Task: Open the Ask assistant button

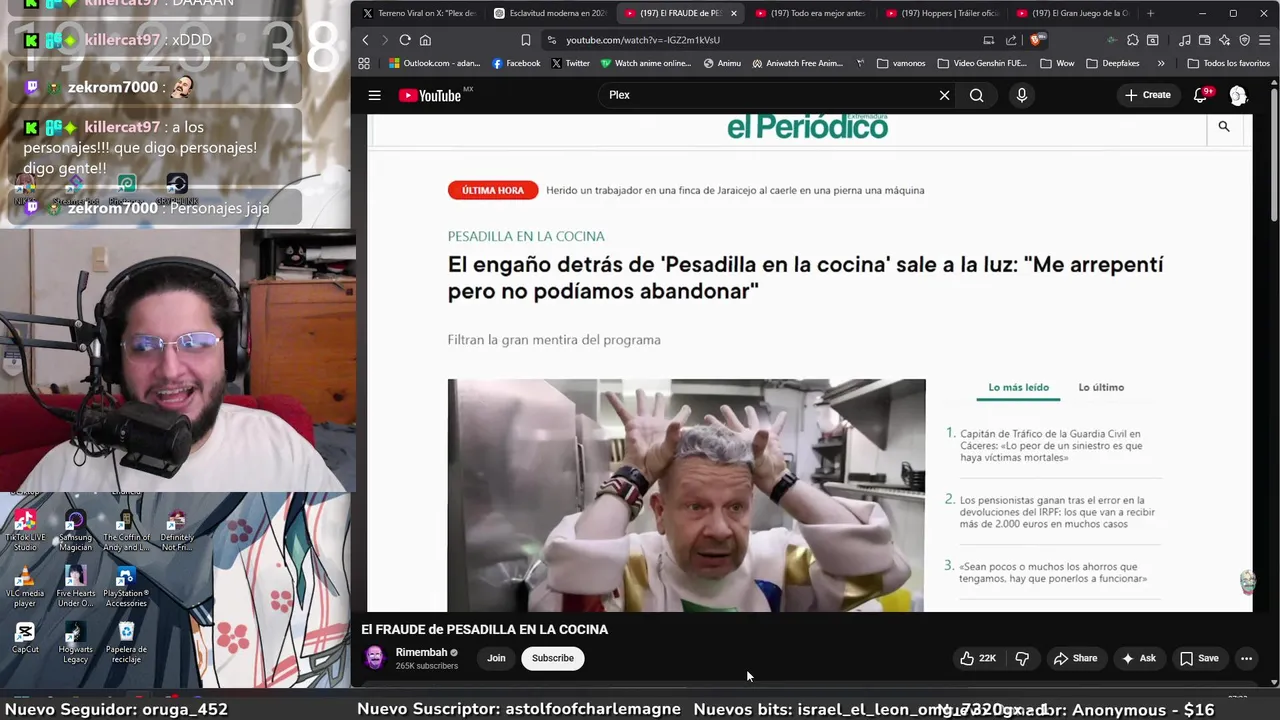Action: (1138, 658)
